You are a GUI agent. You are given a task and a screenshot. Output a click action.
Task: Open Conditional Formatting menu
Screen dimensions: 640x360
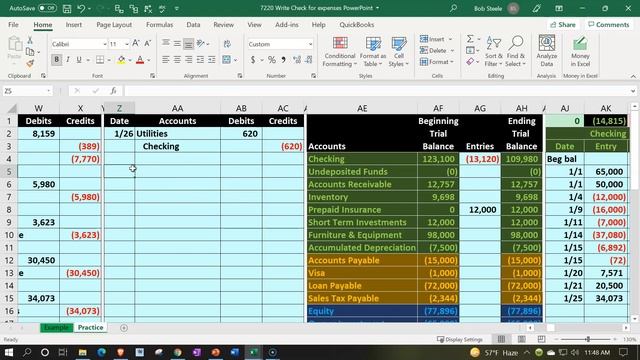click(x=340, y=52)
